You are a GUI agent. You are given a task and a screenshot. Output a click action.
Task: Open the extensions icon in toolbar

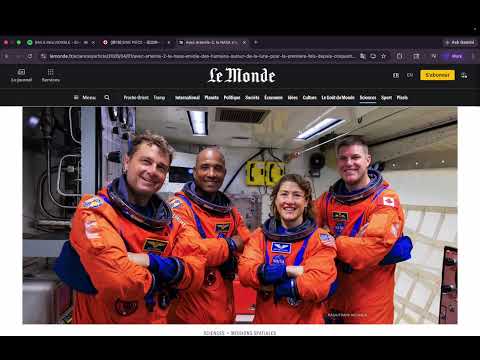(399, 56)
